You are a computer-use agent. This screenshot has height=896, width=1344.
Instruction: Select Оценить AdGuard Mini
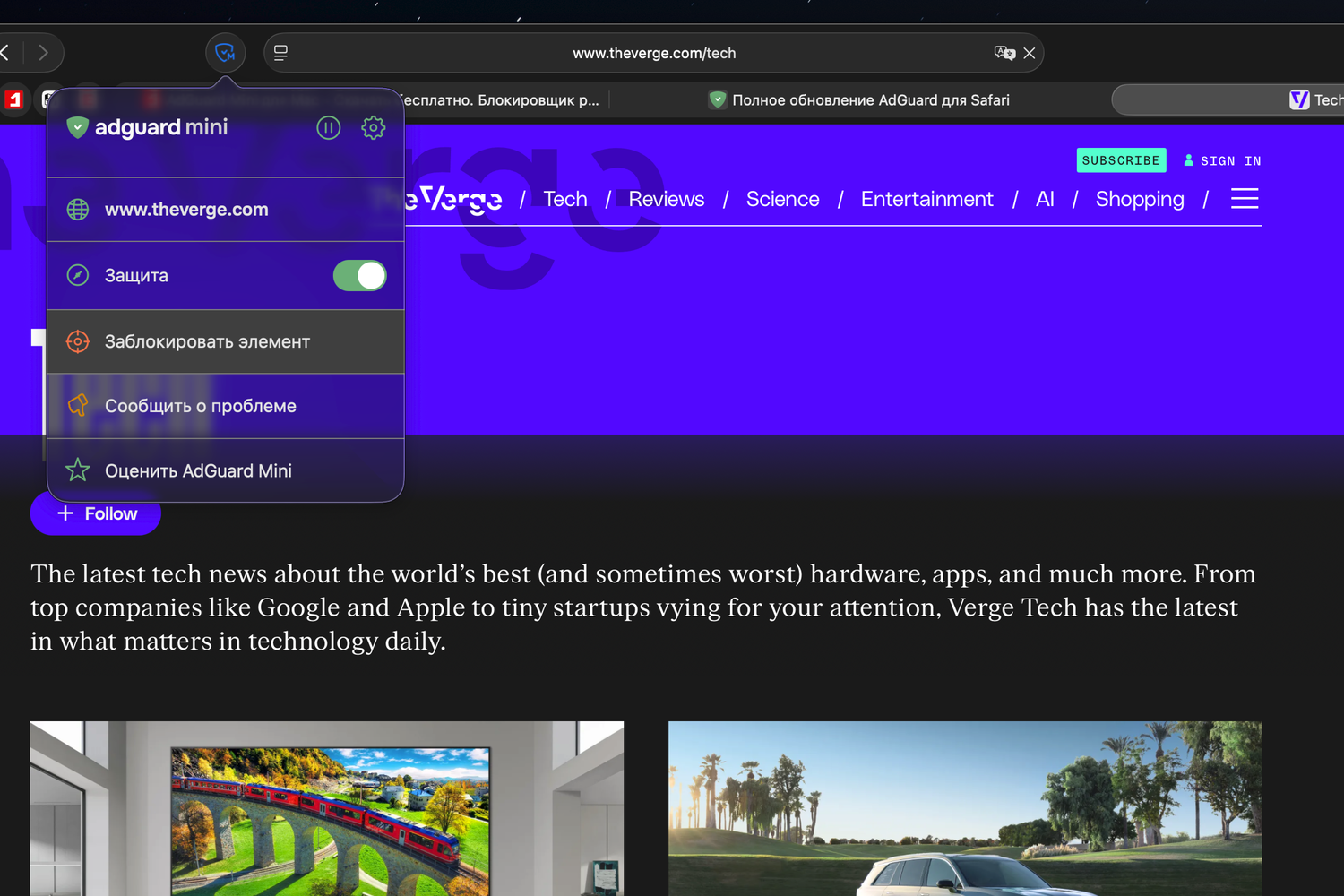click(x=226, y=470)
